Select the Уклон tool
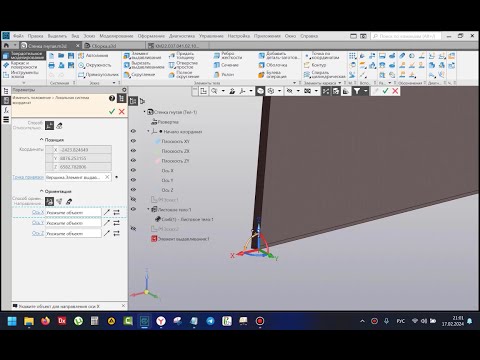The width and height of the screenshot is (480, 360). [224, 74]
